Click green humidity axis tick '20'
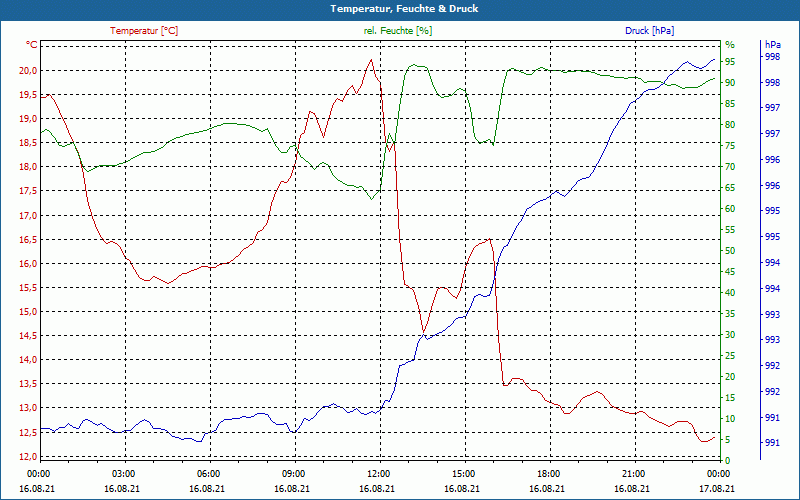 (730, 377)
